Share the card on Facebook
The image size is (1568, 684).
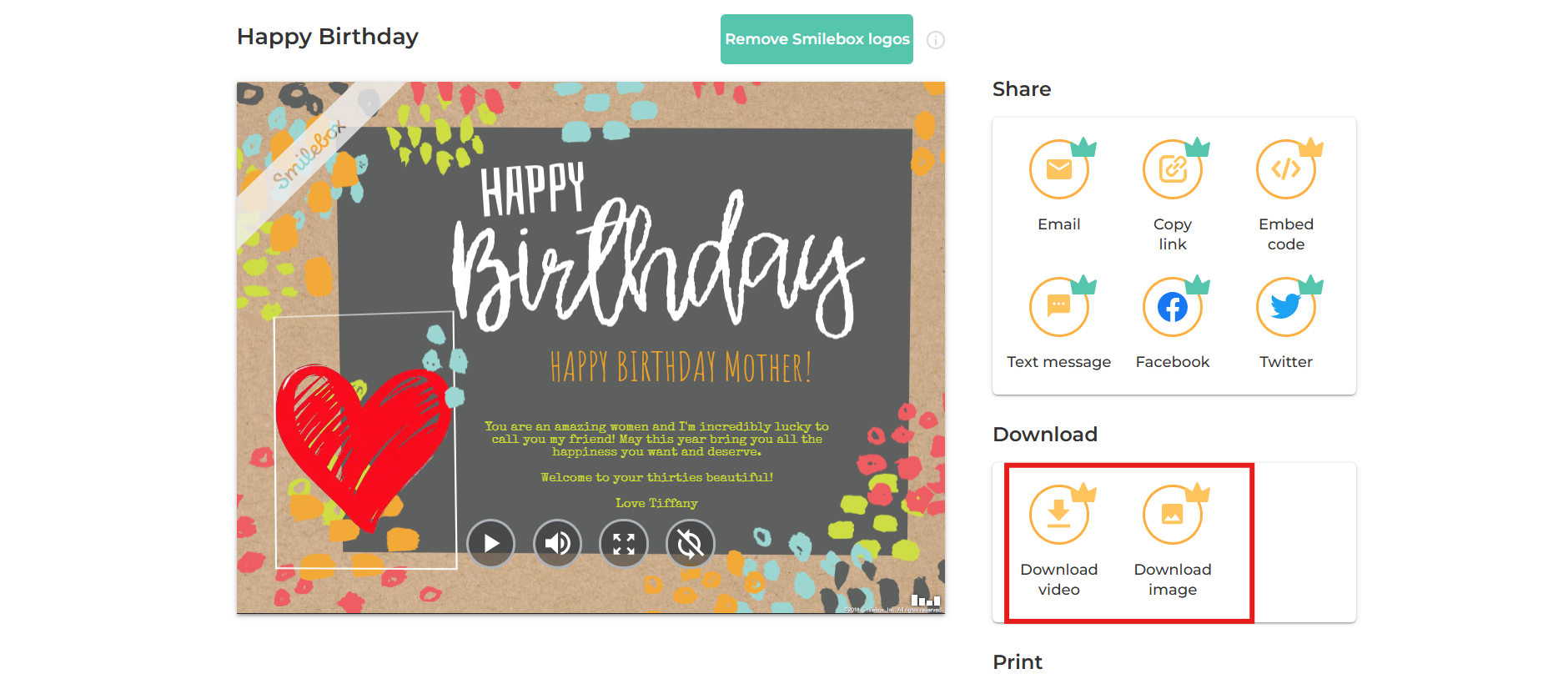click(1173, 307)
